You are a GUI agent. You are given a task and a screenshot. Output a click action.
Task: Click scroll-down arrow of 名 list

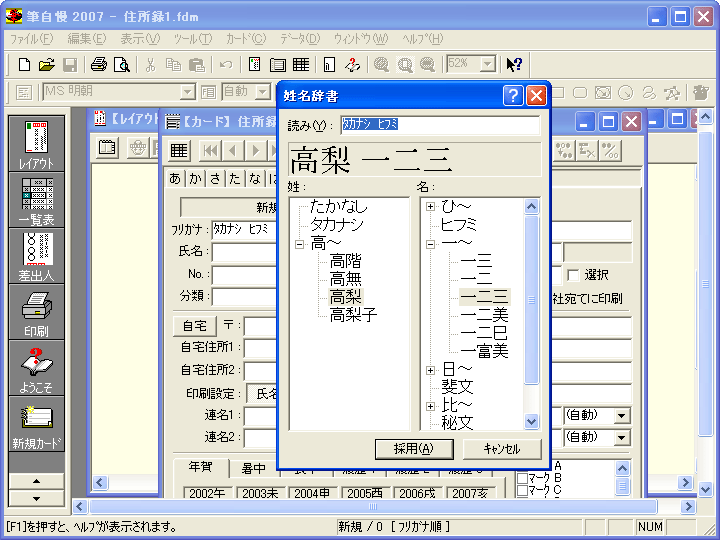pos(531,421)
